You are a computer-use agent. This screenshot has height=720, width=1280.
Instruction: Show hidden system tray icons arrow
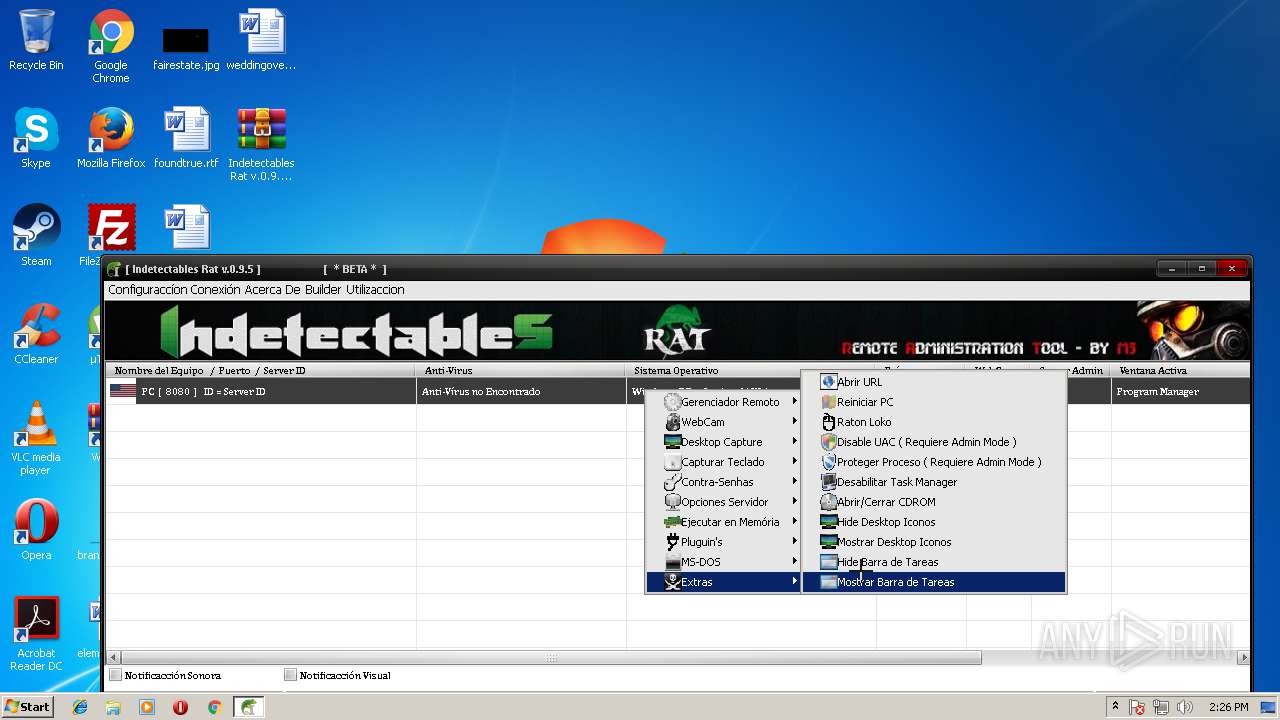(1115, 707)
